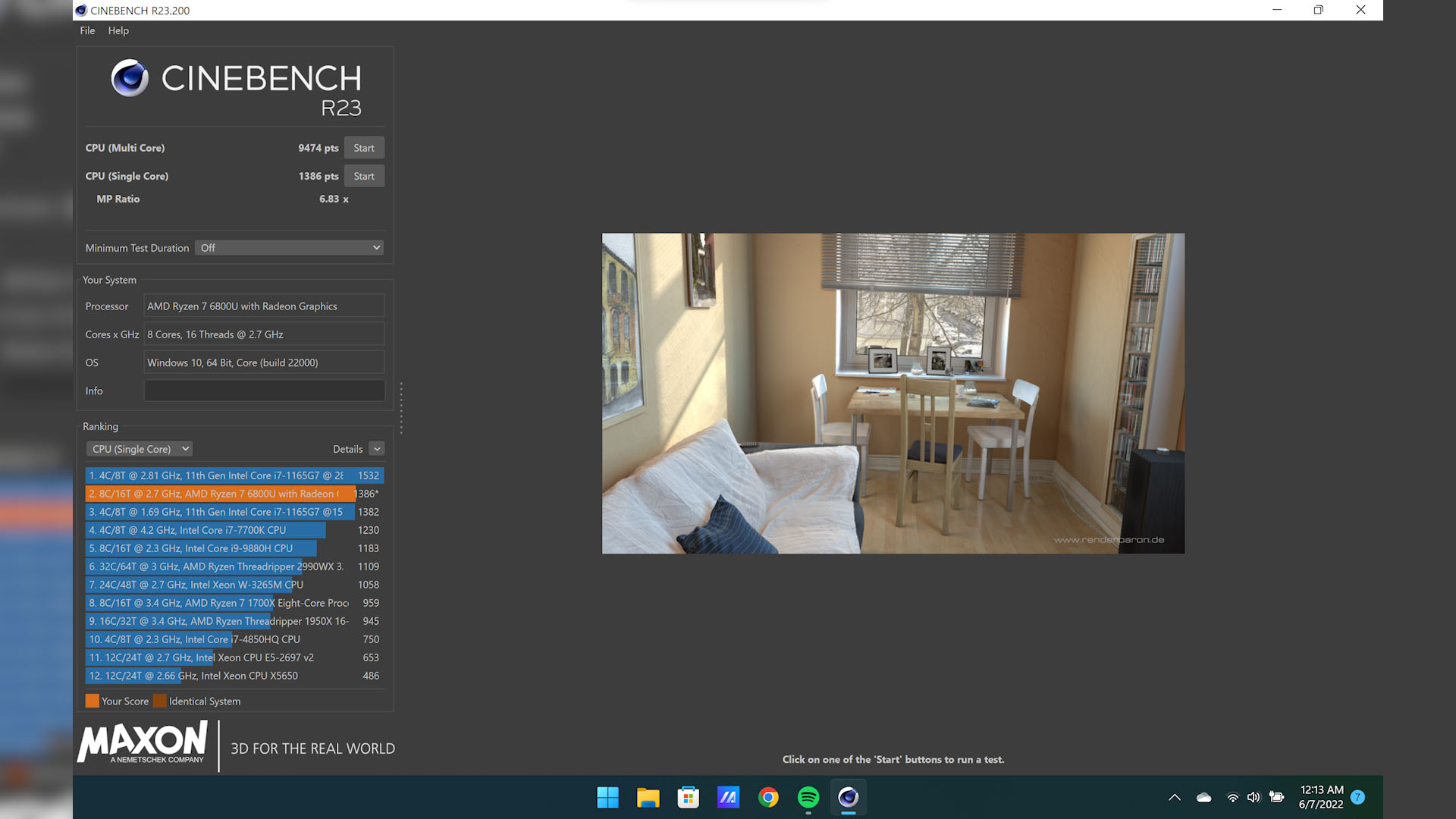The width and height of the screenshot is (1456, 819).
Task: Click the vertical panel splitter handle dots
Action: click(x=400, y=408)
